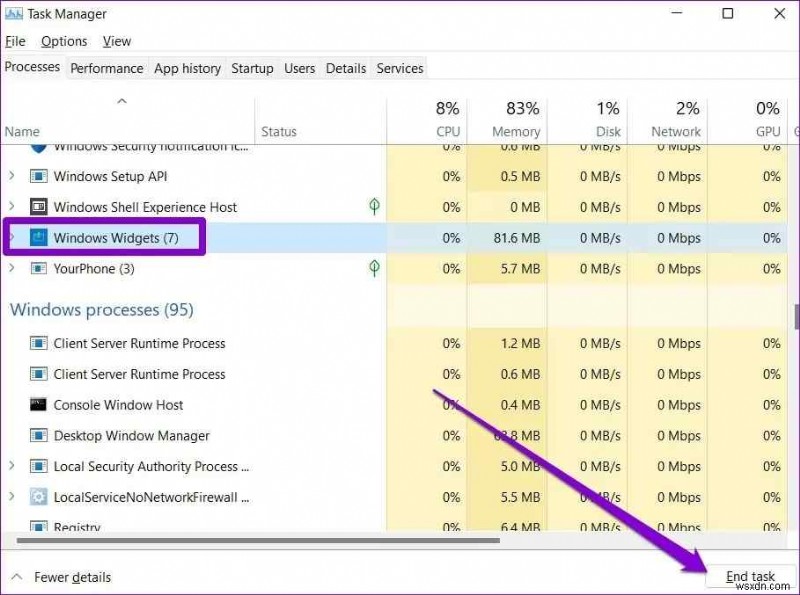Screen dimensions: 800x595
Task: Switch to the Performance tab
Action: point(106,68)
